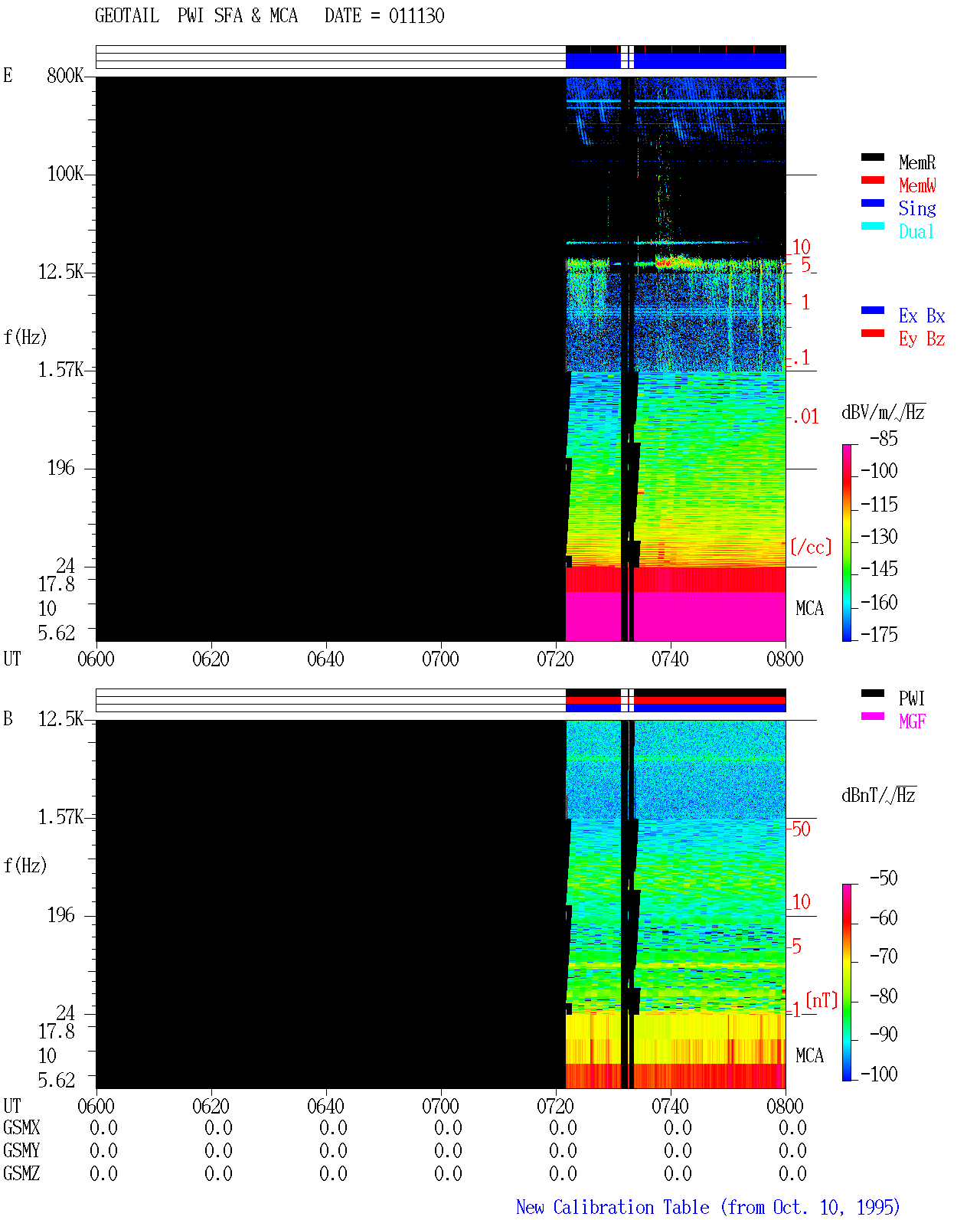Click the 100K frequency axis label
The height and width of the screenshot is (1220, 980).
tap(65, 173)
